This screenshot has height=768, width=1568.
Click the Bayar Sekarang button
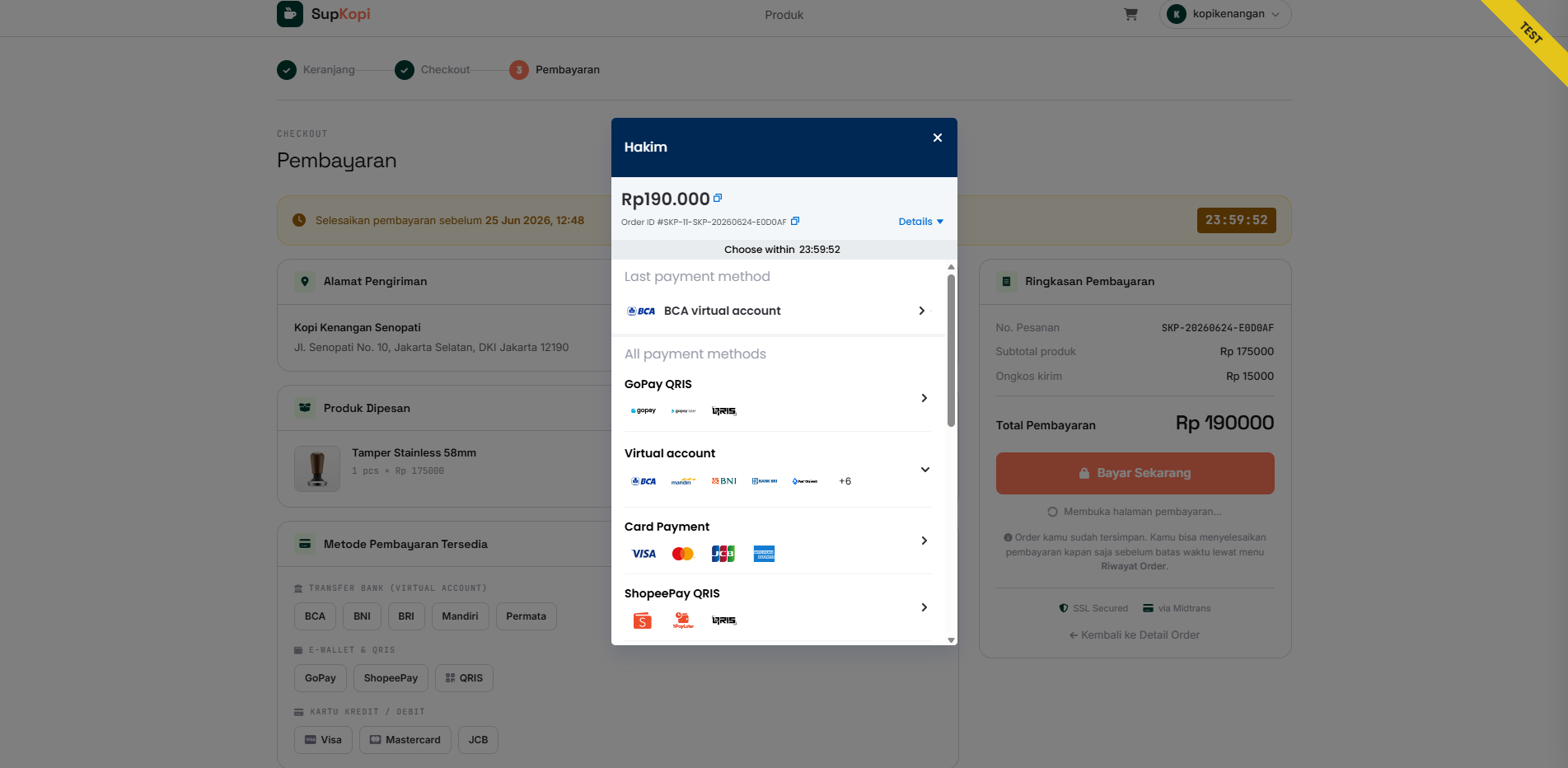coord(1135,473)
